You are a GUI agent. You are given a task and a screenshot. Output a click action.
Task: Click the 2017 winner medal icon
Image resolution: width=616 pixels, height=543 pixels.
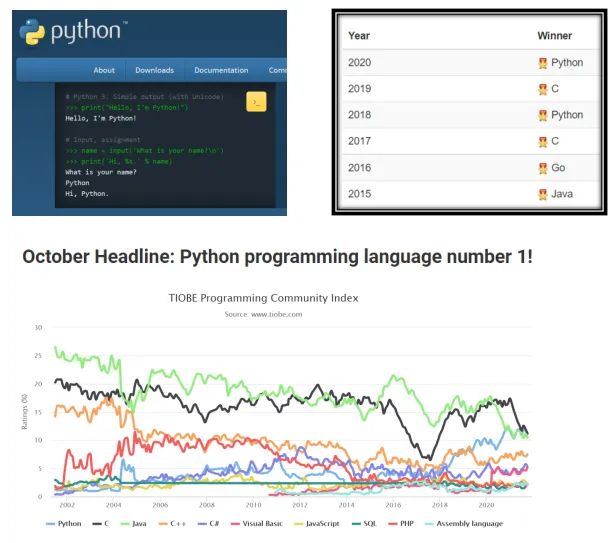tap(543, 141)
